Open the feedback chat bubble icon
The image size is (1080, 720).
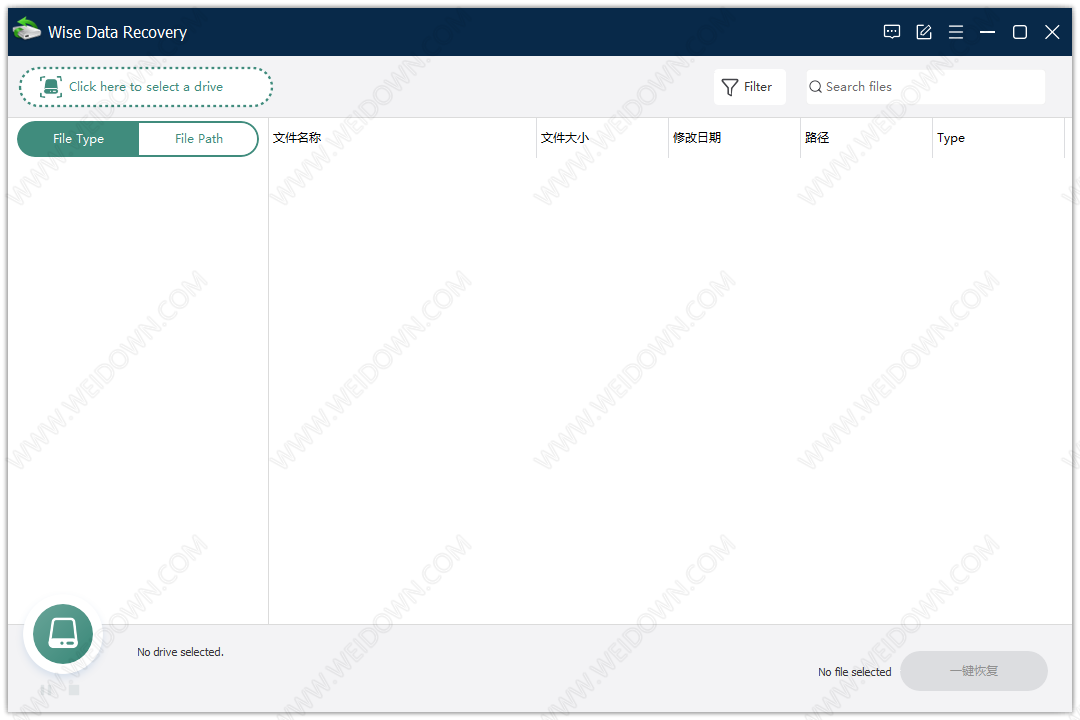[892, 32]
